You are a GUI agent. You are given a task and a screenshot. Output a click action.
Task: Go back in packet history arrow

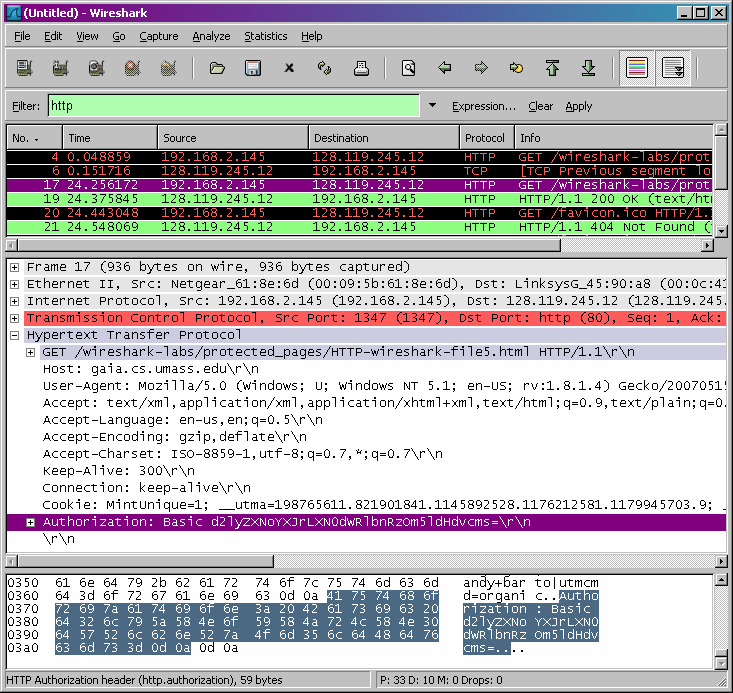tap(445, 68)
